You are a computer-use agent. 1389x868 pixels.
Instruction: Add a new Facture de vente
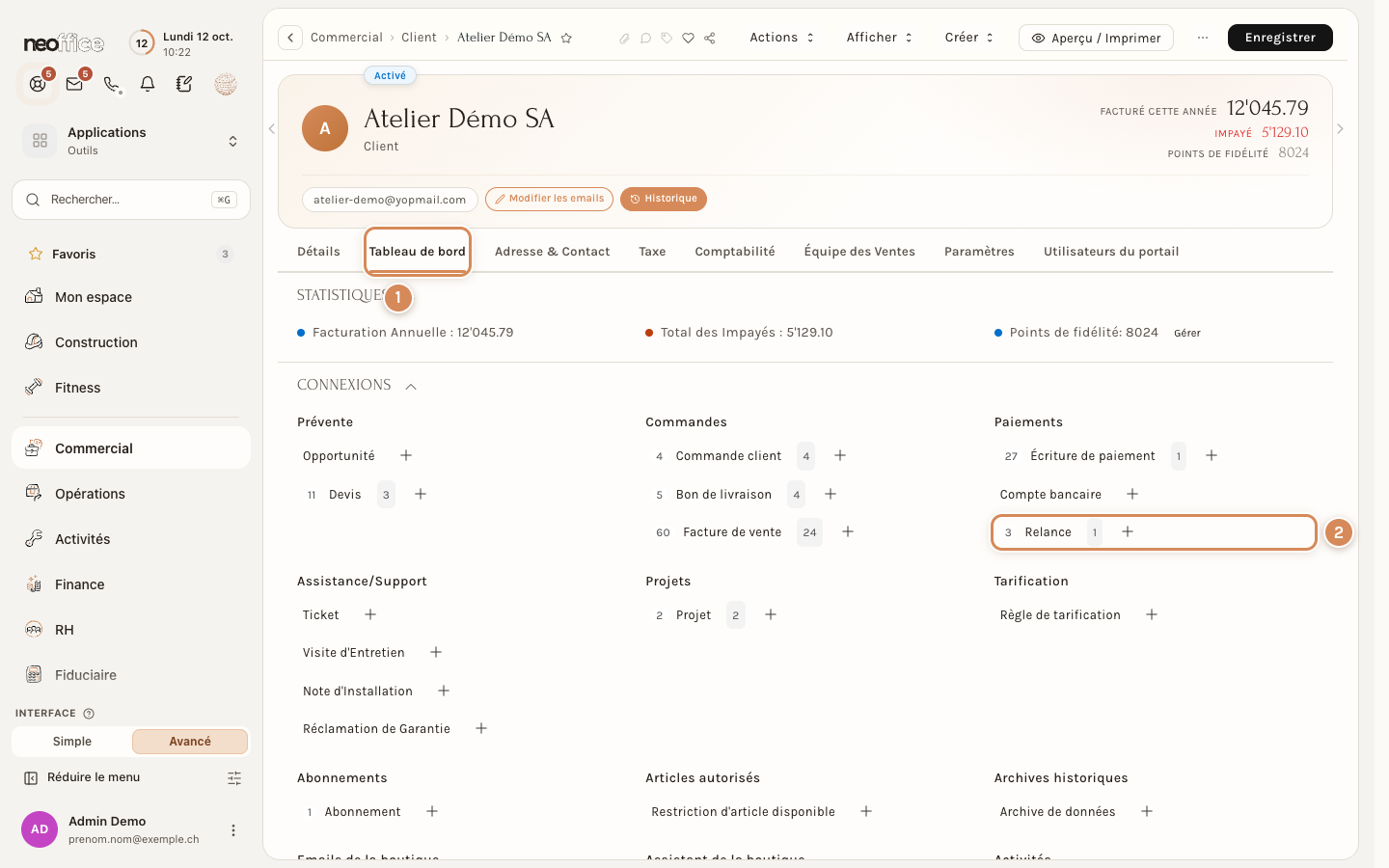coord(848,531)
